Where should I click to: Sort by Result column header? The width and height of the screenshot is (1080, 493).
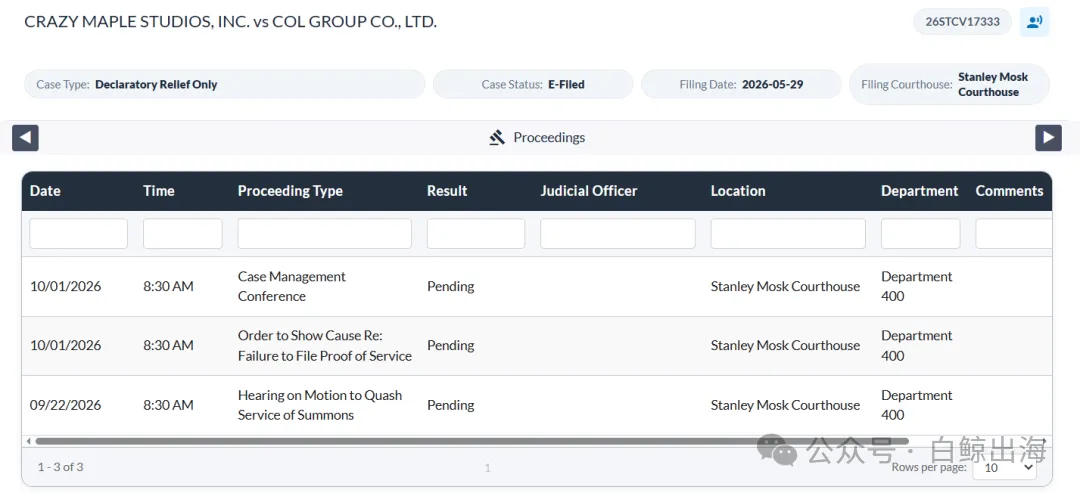click(447, 191)
